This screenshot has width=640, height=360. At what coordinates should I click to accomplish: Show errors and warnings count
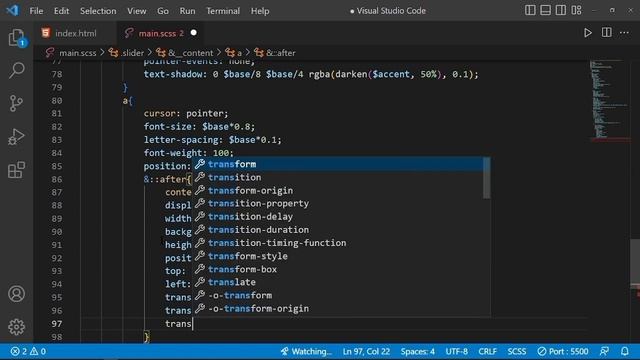coord(28,351)
